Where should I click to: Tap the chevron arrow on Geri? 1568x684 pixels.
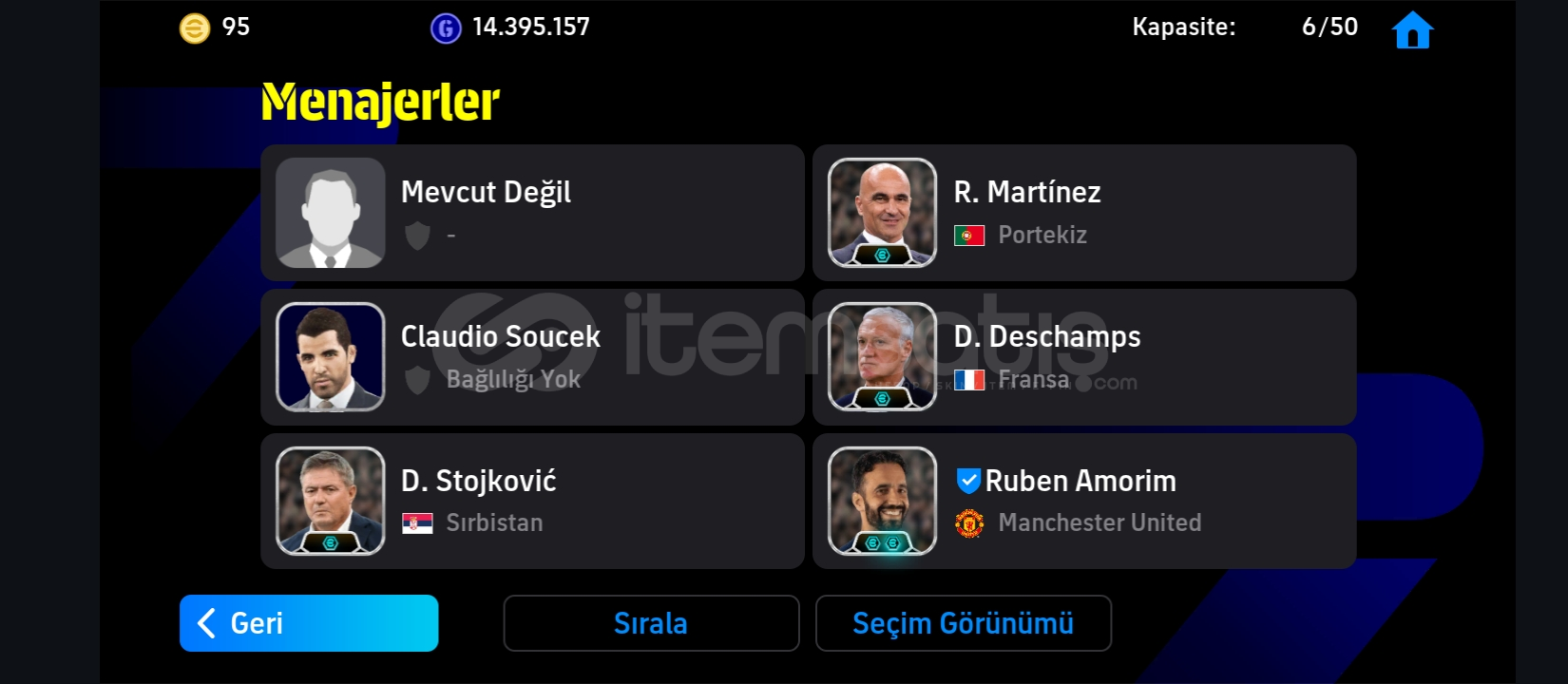point(206,623)
